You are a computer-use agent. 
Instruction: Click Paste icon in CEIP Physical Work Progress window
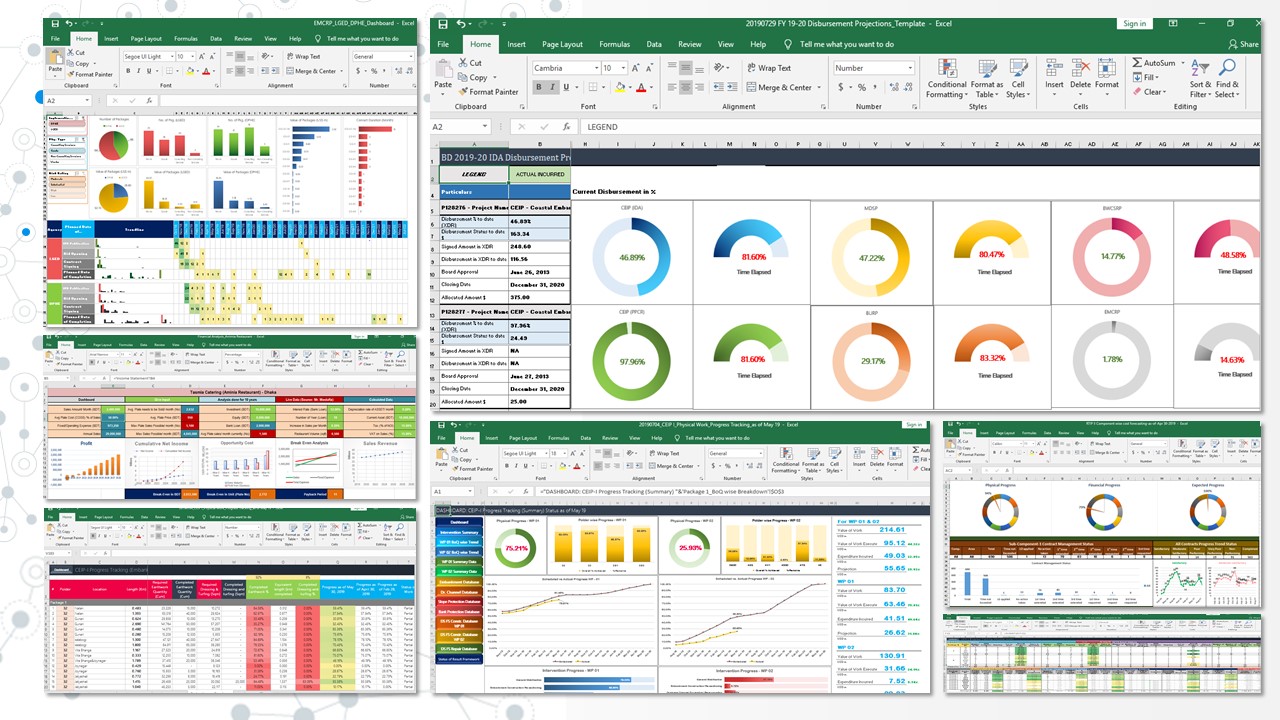click(442, 458)
